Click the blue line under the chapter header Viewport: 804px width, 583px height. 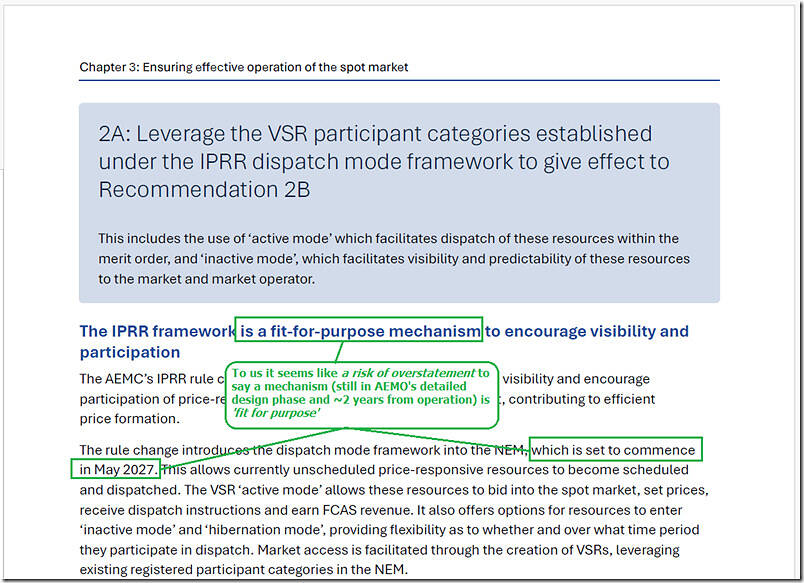click(399, 80)
